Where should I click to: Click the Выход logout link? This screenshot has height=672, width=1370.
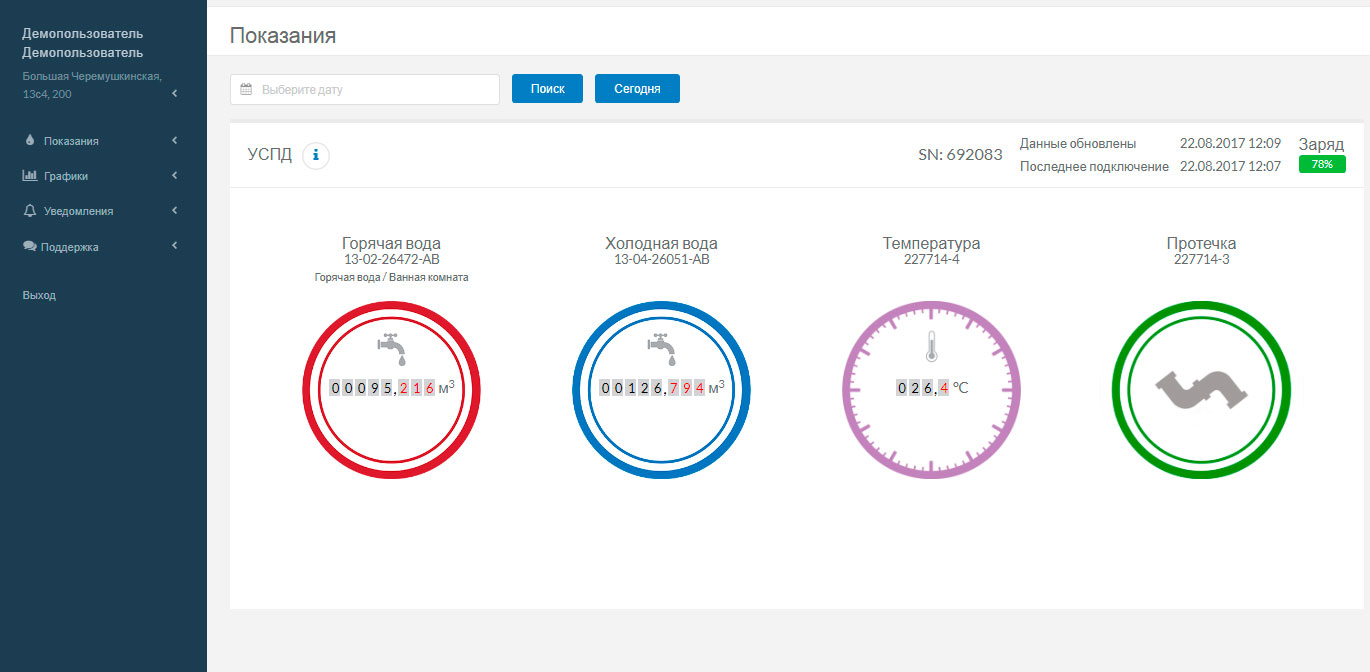39,295
